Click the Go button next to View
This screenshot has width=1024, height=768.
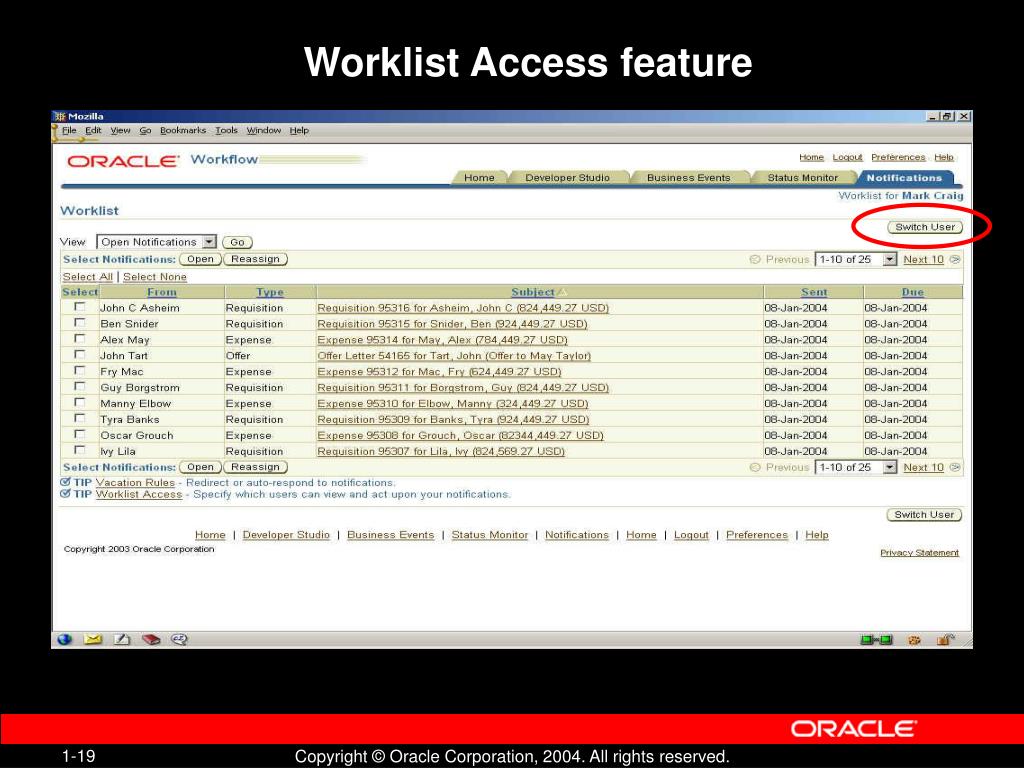237,242
